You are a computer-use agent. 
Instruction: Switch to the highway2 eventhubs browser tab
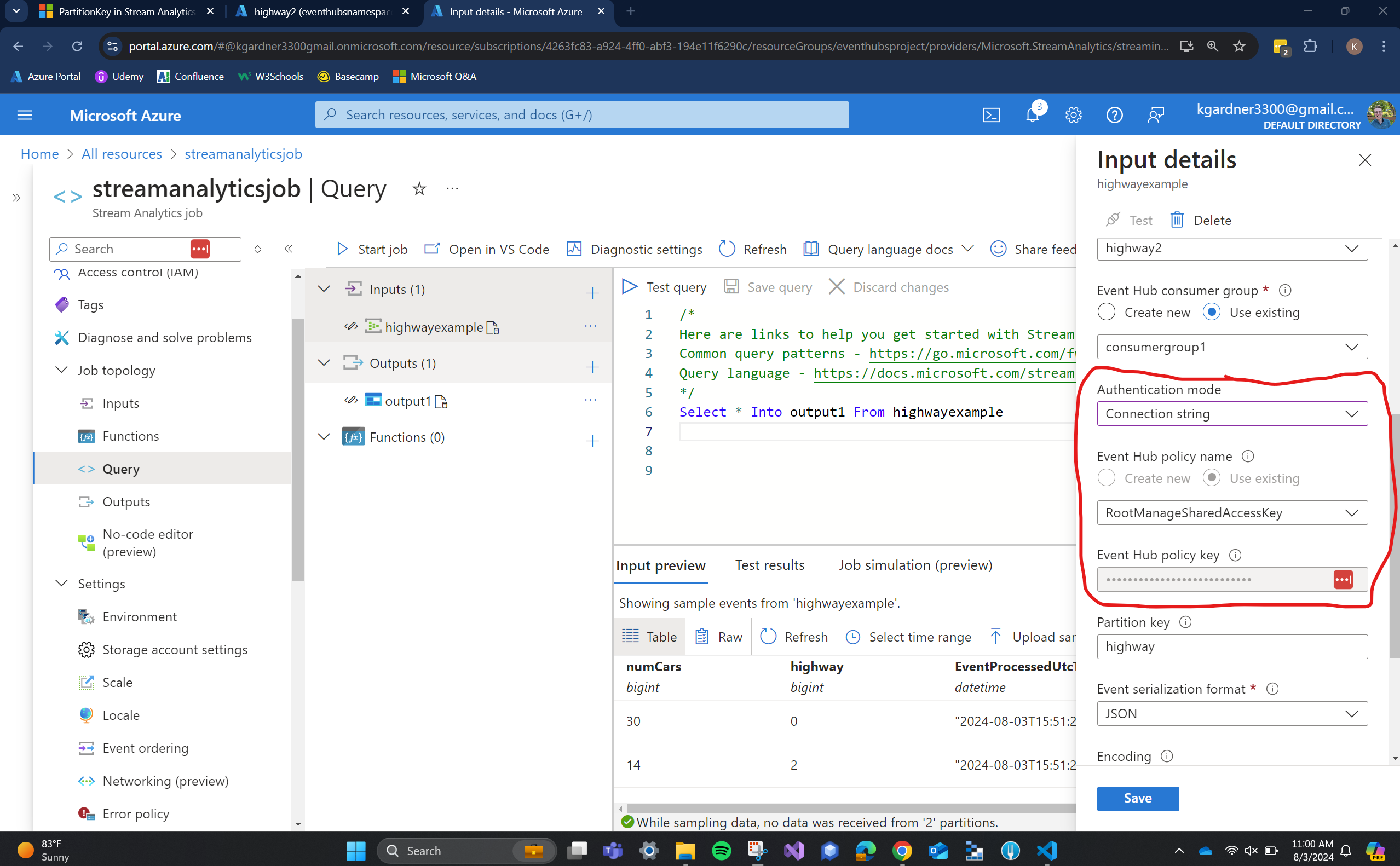pos(322,11)
